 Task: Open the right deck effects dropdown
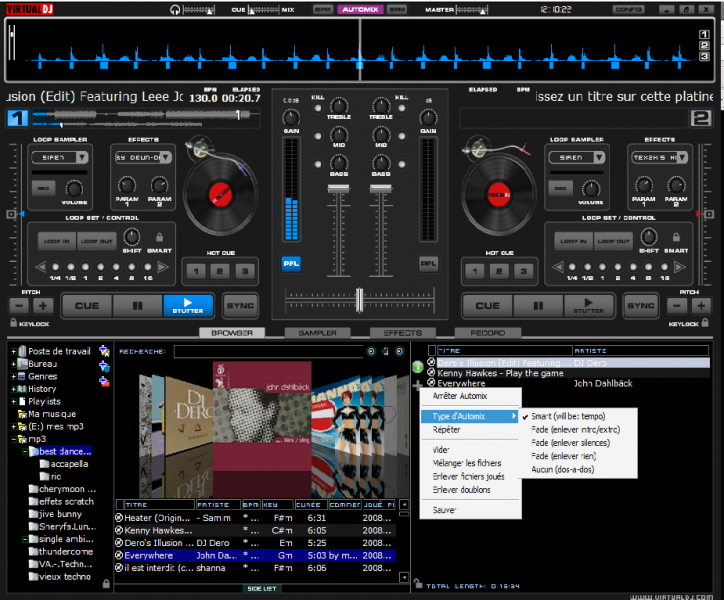click(659, 157)
